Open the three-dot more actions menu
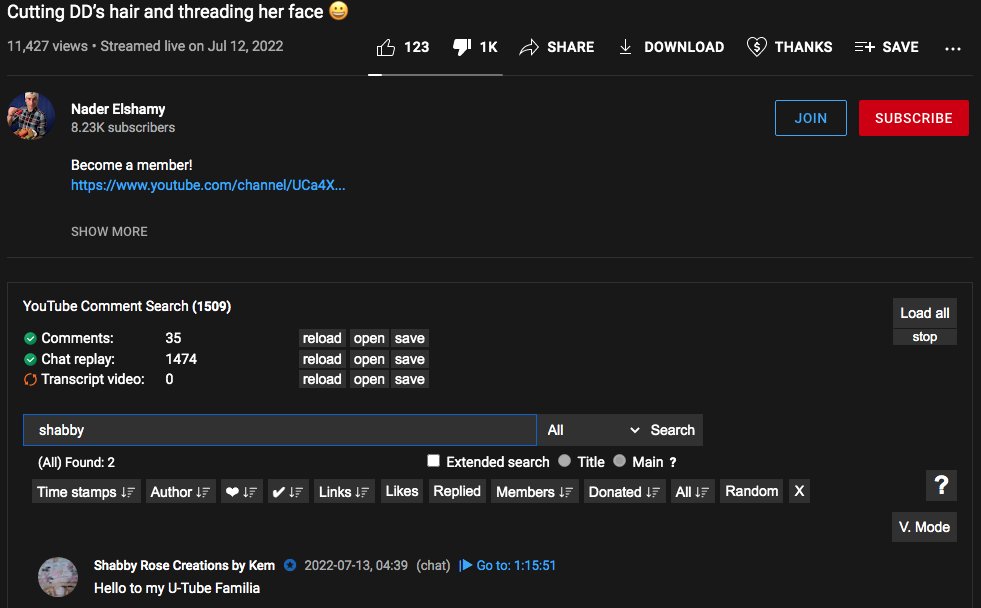Viewport: 981px width, 608px height. click(x=953, y=48)
